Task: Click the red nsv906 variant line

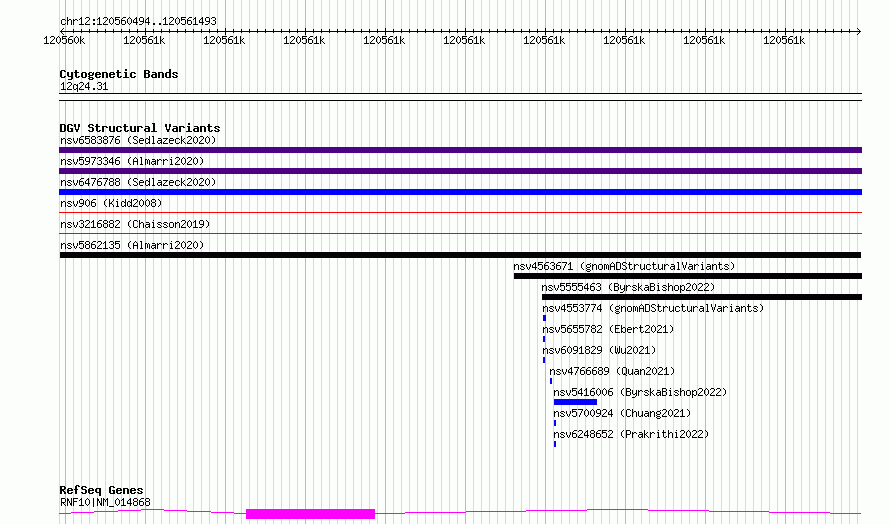Action: click(x=460, y=213)
